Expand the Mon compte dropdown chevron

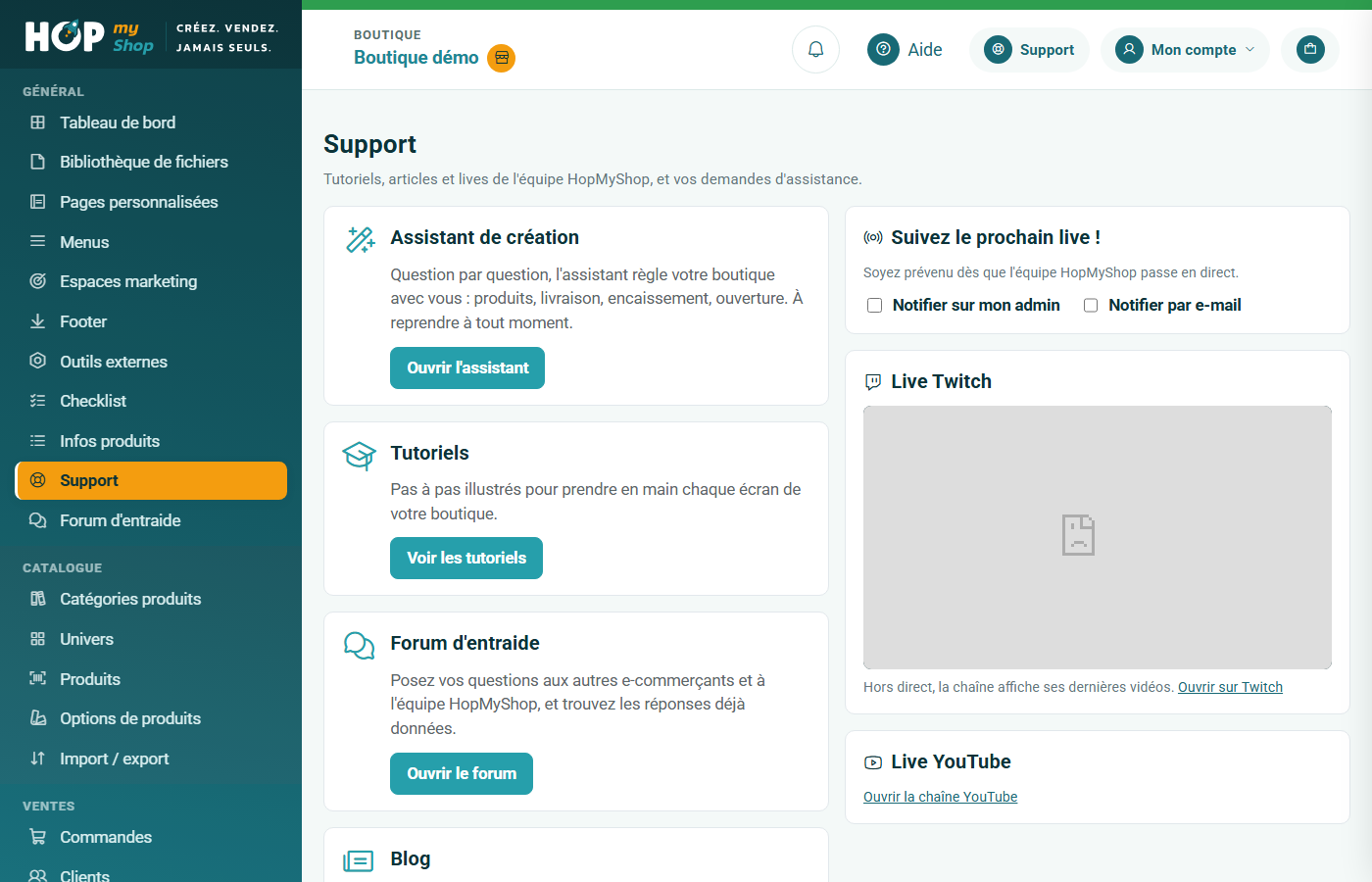click(1249, 49)
